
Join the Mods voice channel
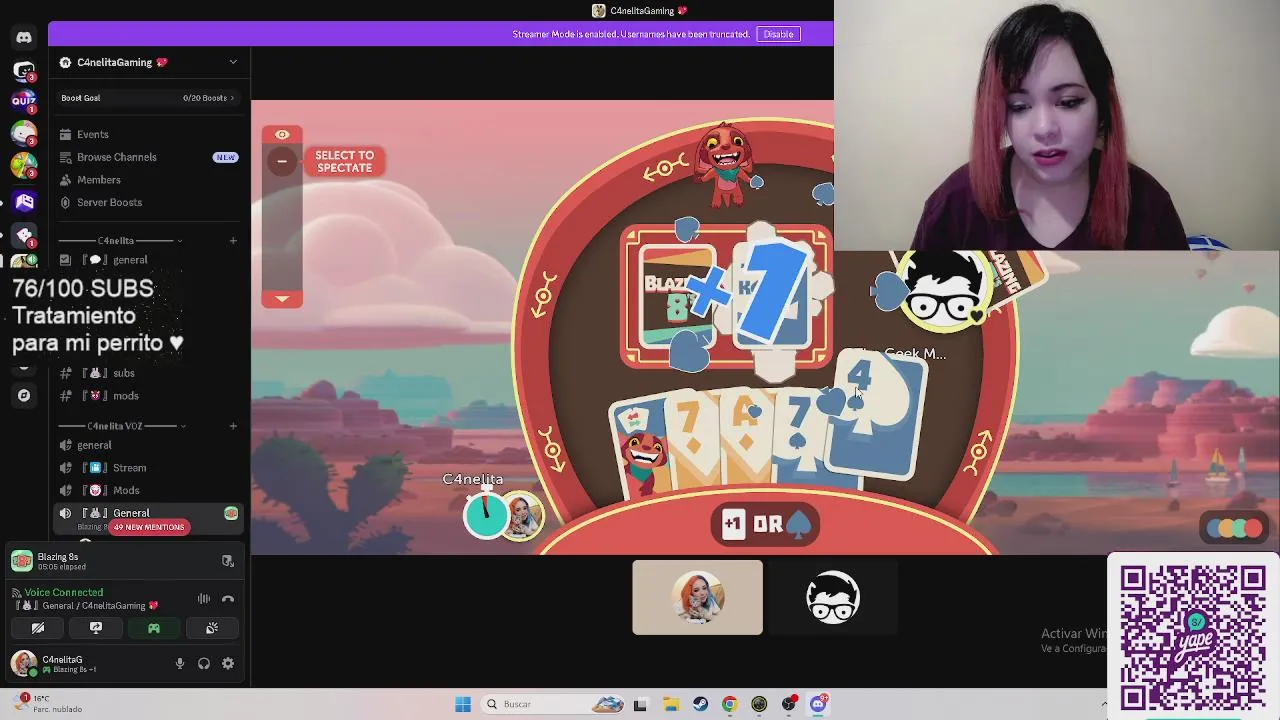click(x=150, y=490)
